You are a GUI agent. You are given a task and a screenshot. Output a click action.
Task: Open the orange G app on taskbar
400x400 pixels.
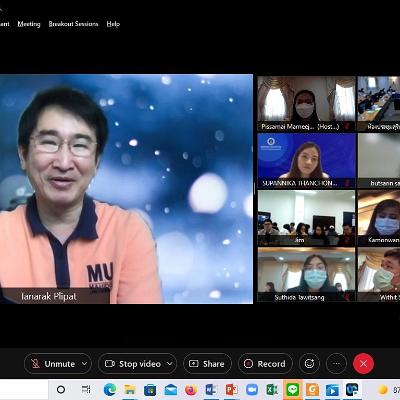point(312,389)
